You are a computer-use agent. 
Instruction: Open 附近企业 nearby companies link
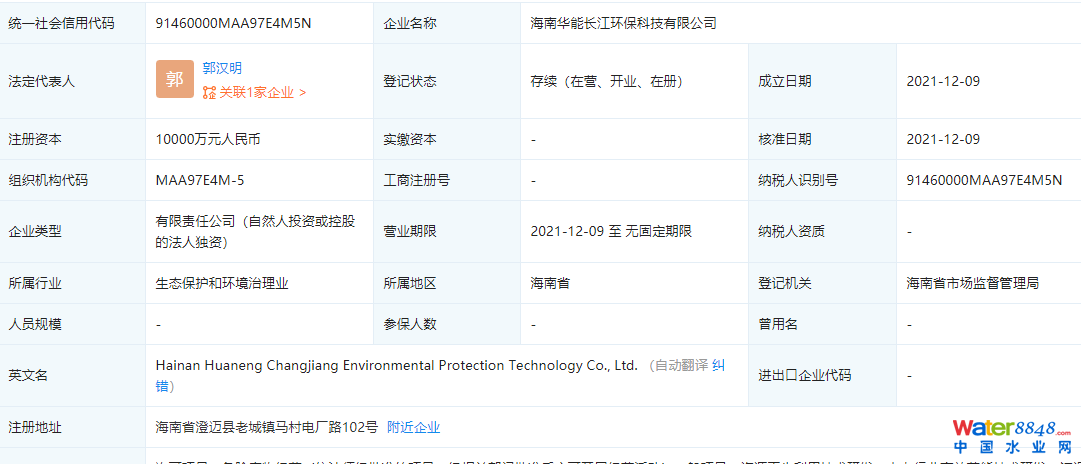click(413, 427)
